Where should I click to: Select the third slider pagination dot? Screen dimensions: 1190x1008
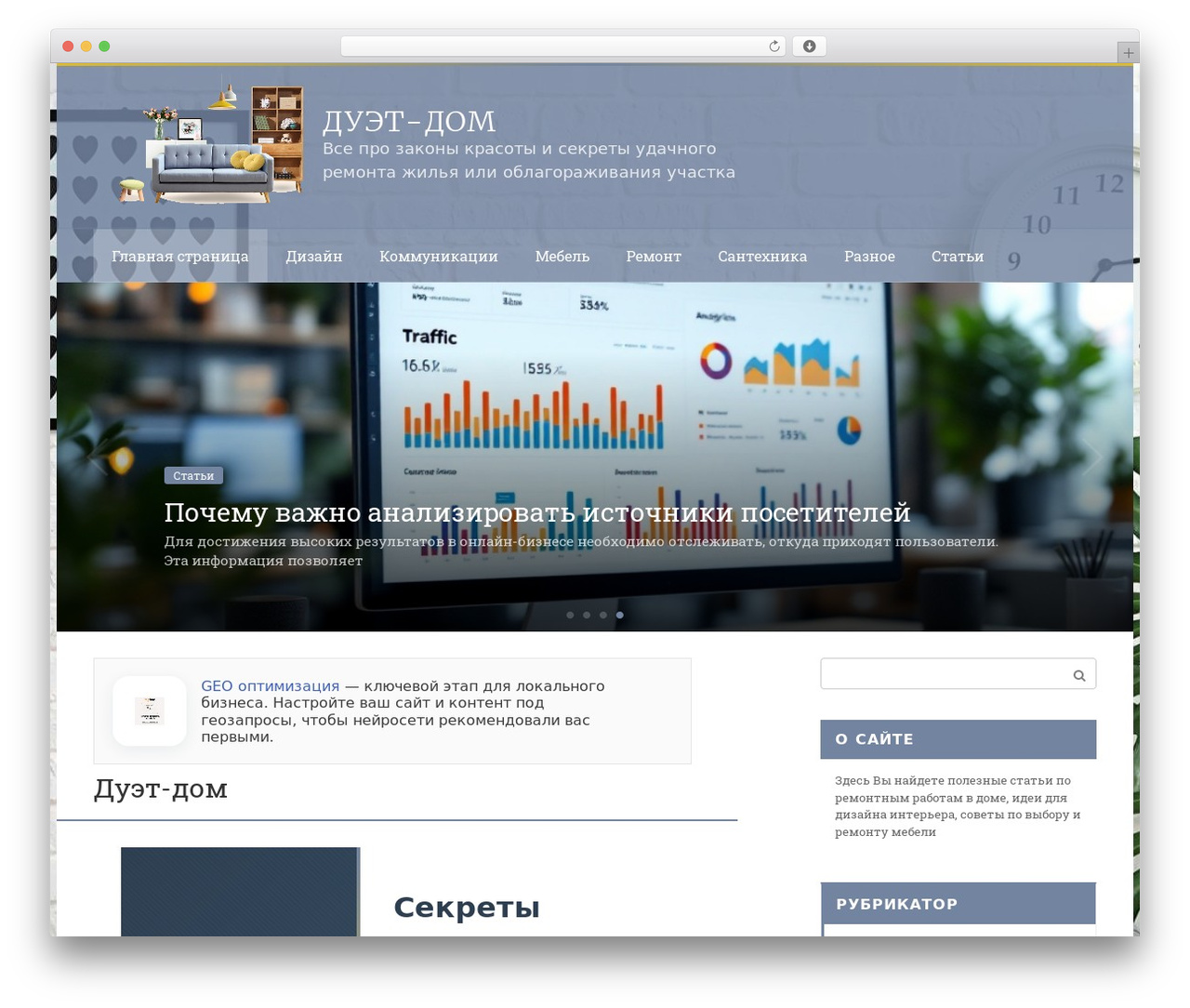(x=603, y=615)
